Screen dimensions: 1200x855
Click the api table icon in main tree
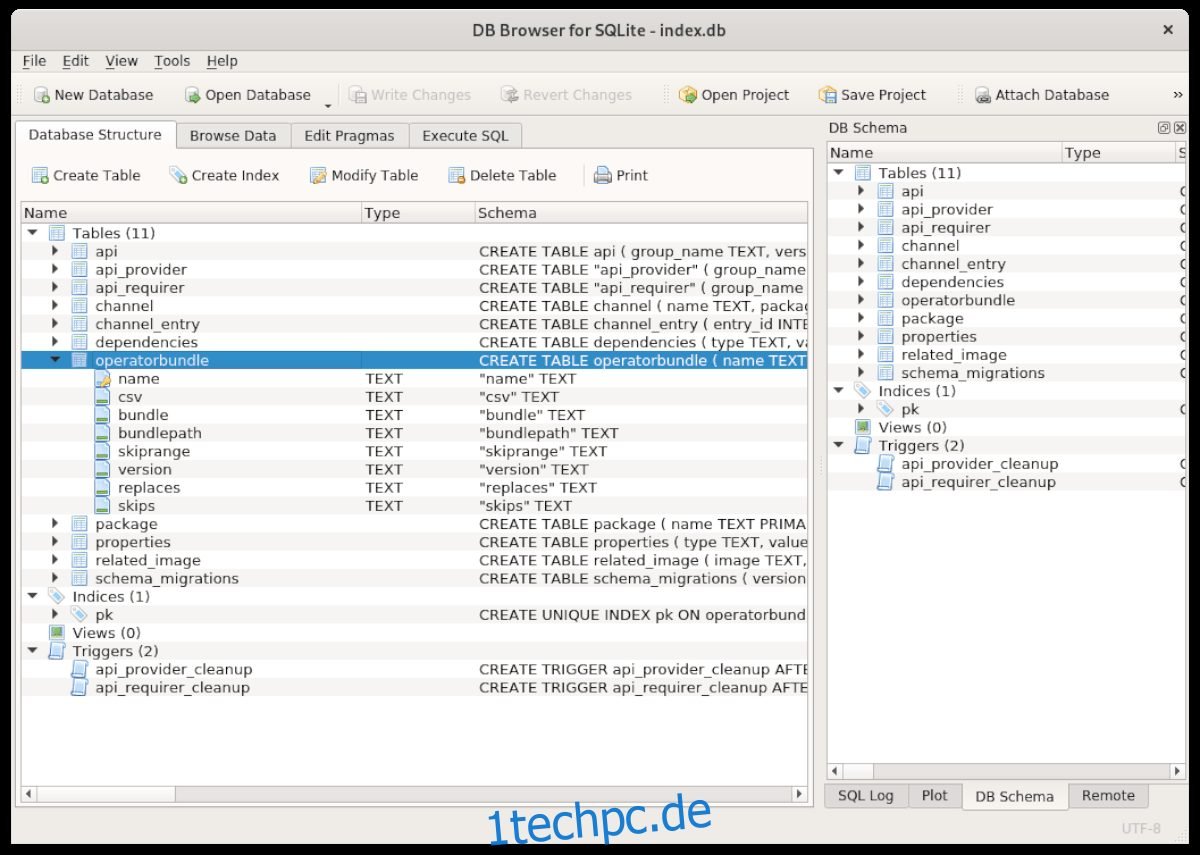(x=79, y=251)
